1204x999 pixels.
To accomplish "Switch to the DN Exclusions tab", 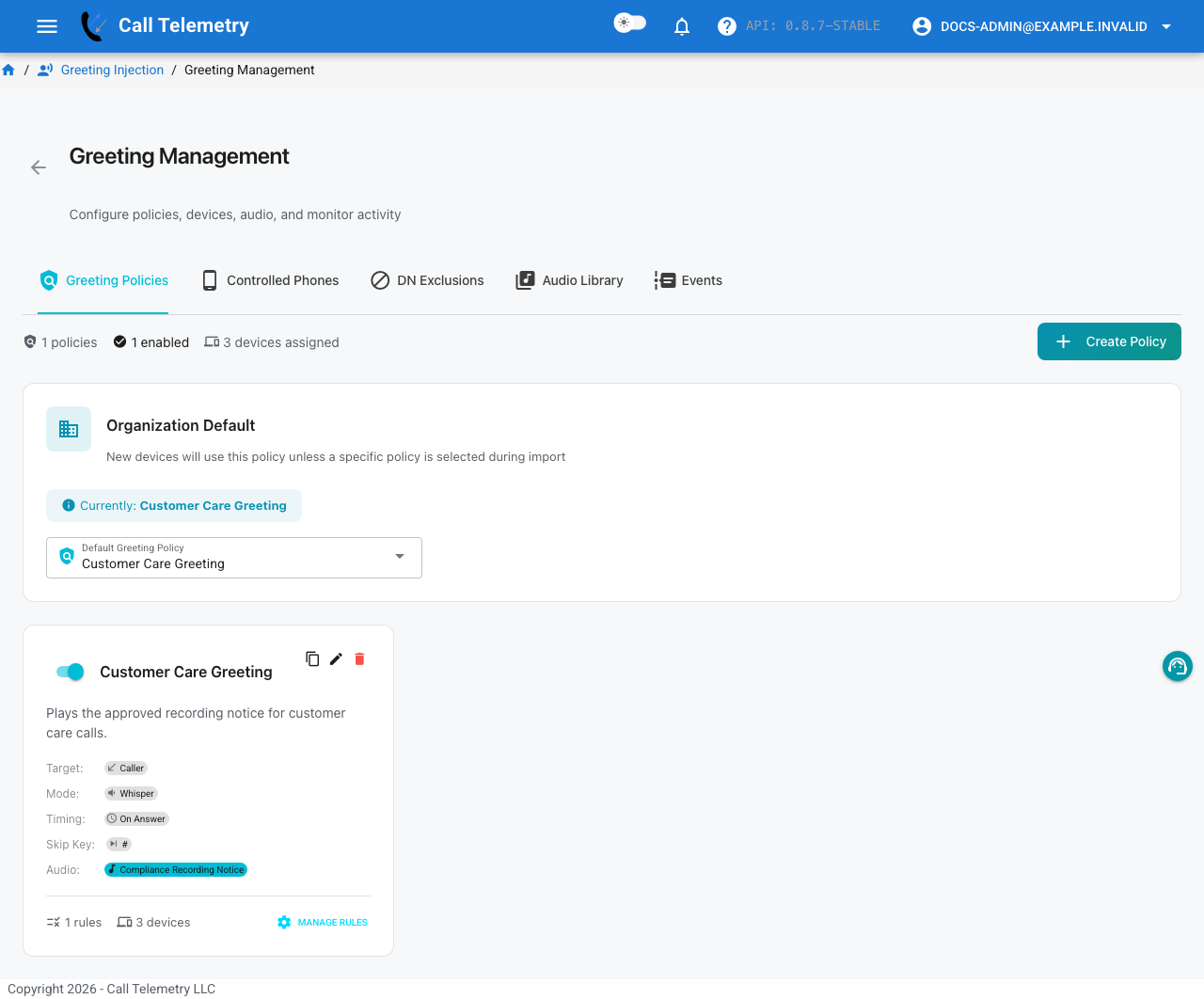I will (x=427, y=280).
